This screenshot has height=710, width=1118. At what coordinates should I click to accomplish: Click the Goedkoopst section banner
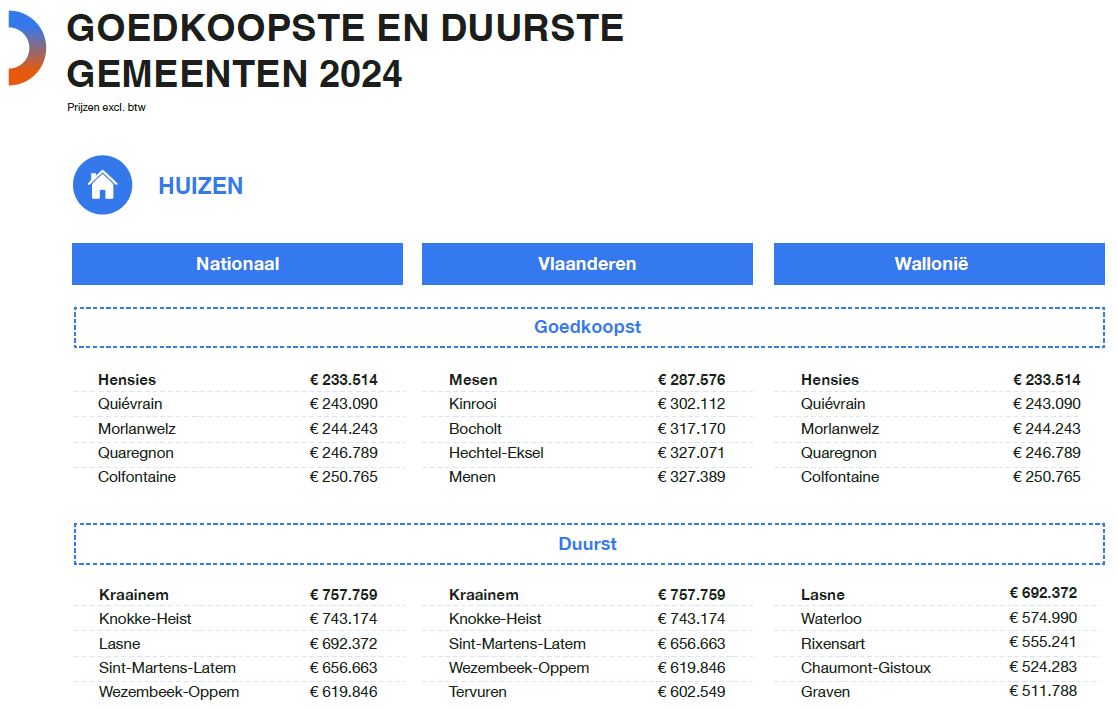tap(589, 327)
